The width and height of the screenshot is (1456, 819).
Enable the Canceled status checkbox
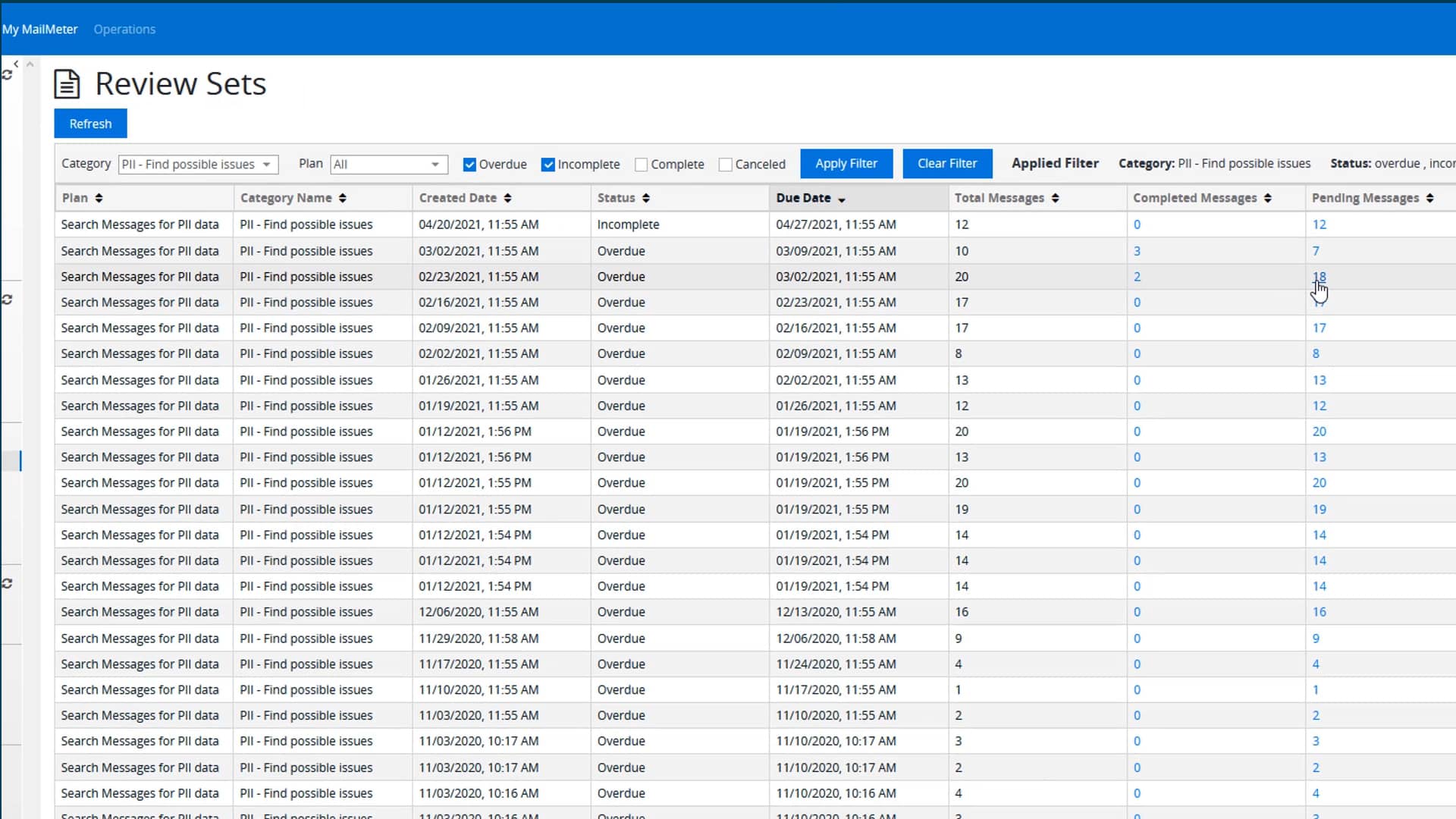[x=726, y=164]
